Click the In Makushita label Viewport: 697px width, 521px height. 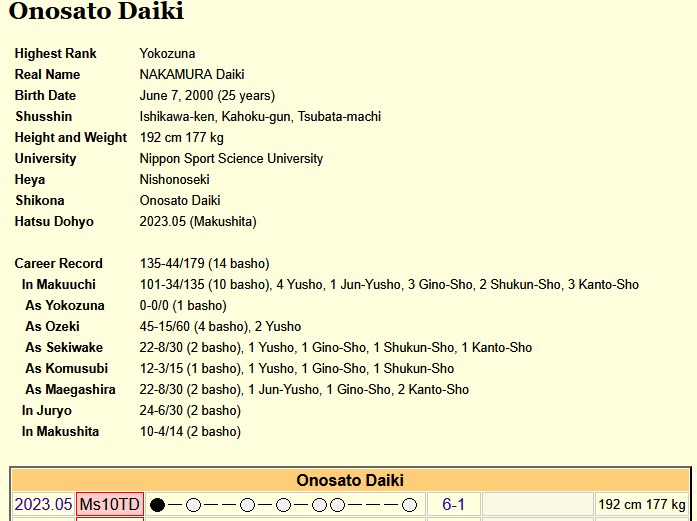point(60,431)
